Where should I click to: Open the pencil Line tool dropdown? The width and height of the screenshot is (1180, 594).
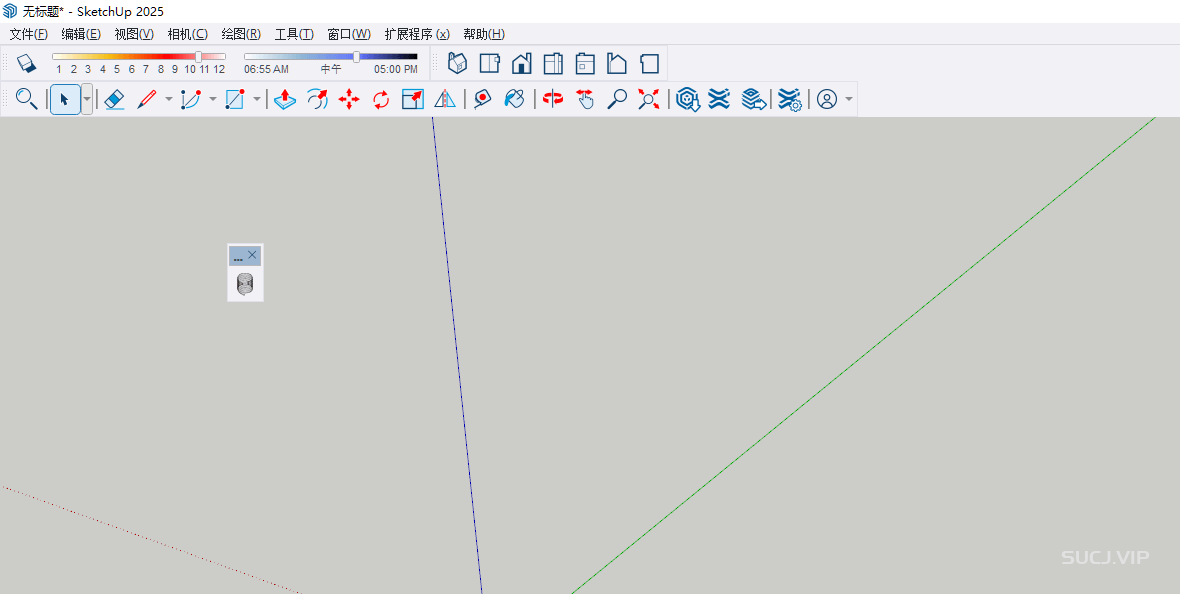[168, 99]
